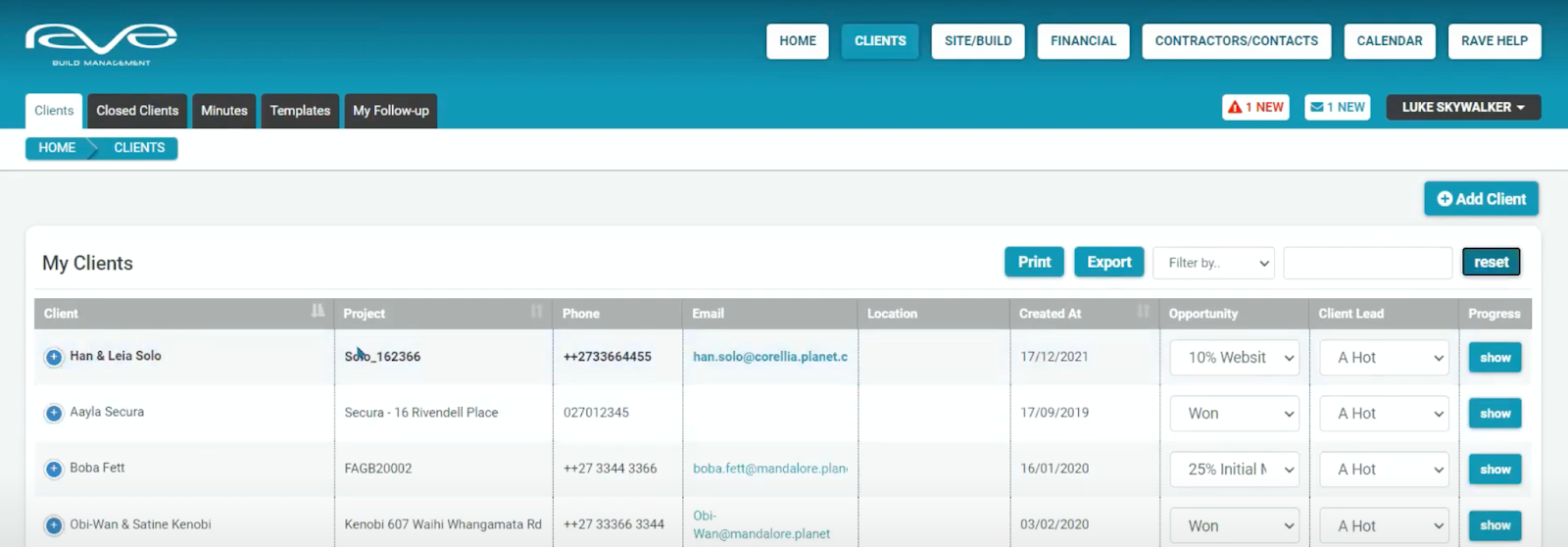This screenshot has width=1568, height=547.
Task: Click the search text field beside filter
Action: pyautogui.click(x=1367, y=263)
